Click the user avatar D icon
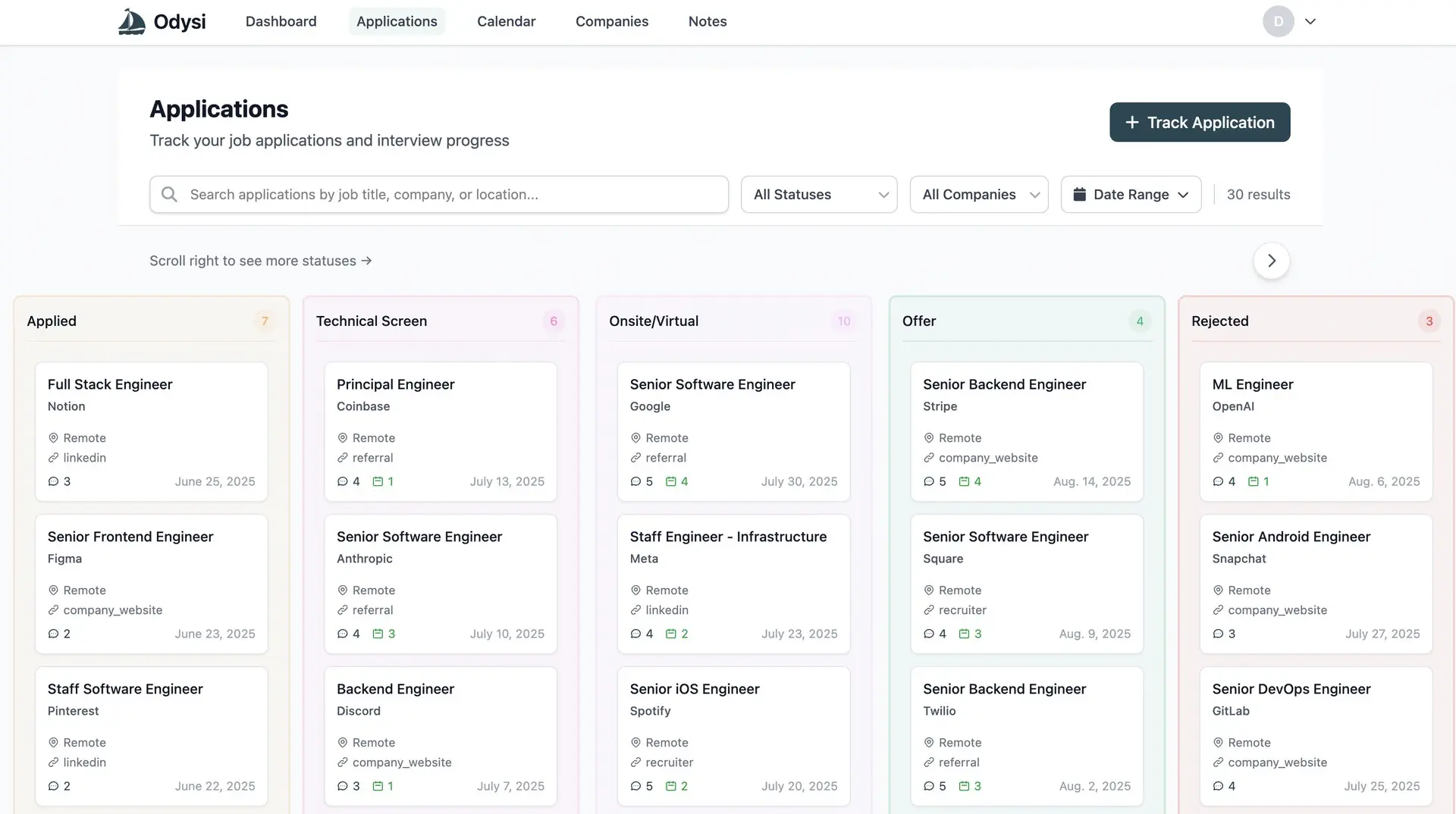Viewport: 1456px width, 814px height. (x=1279, y=21)
